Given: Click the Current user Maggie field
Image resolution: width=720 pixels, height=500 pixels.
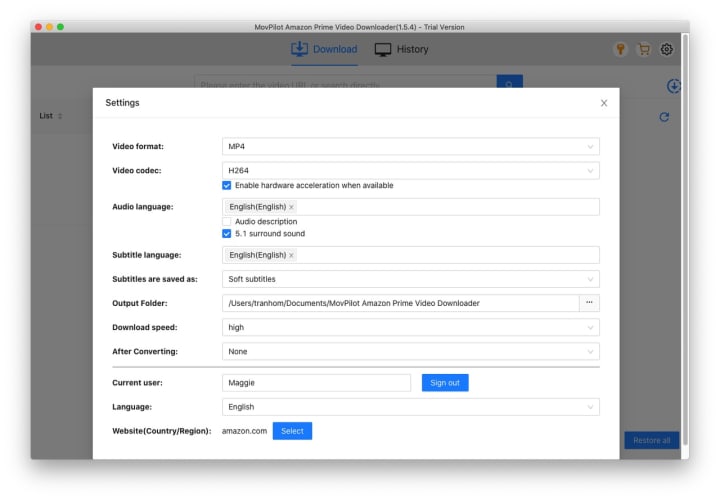Looking at the screenshot, I should (x=316, y=383).
